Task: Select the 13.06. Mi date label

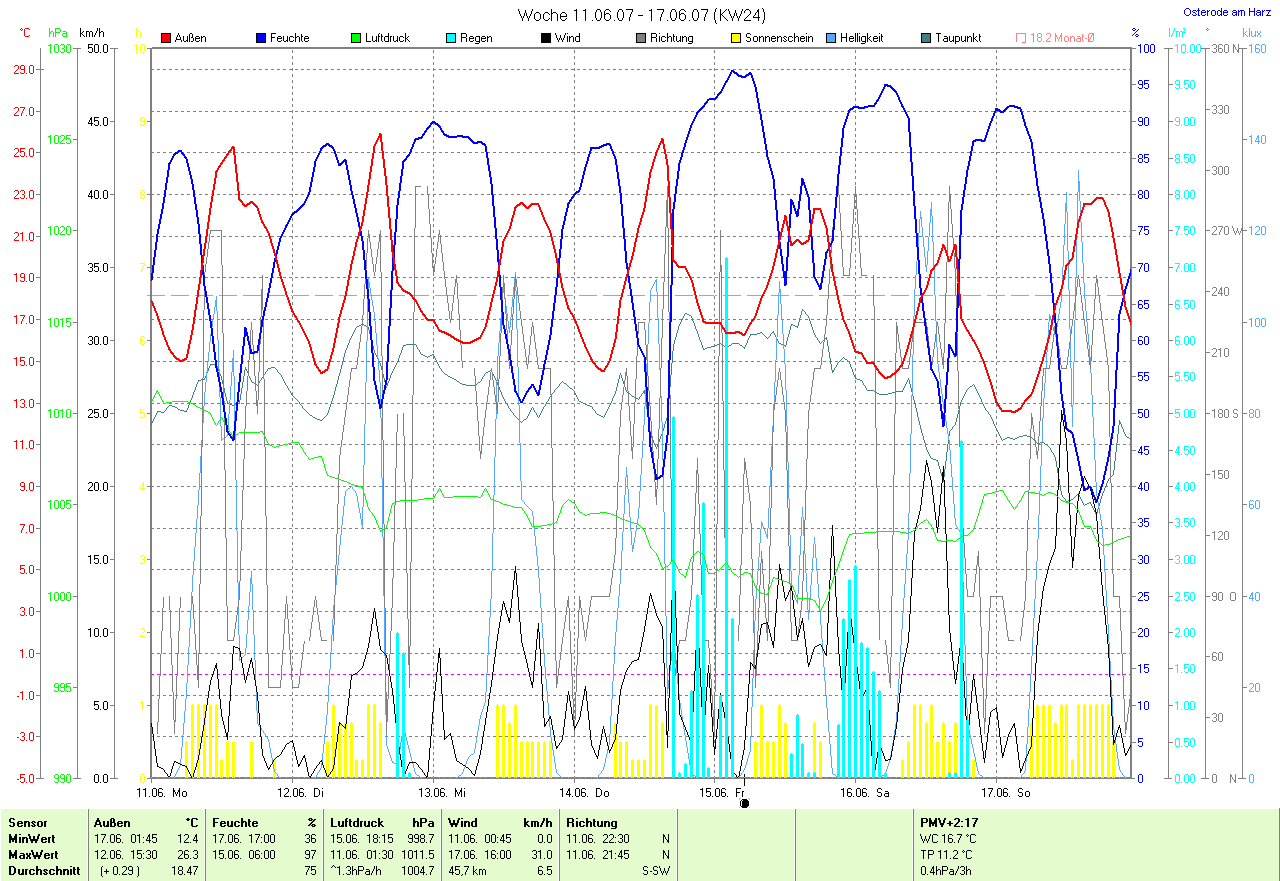Action: 443,792
